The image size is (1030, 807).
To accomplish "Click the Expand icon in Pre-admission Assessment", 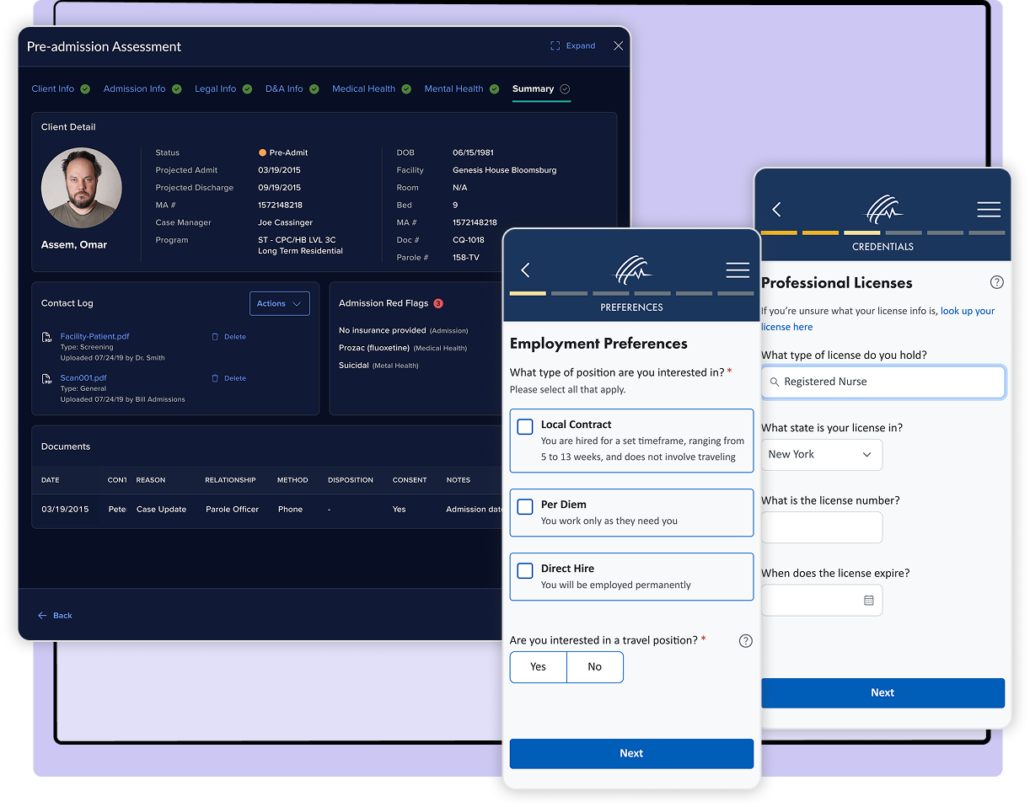I will 555,46.
